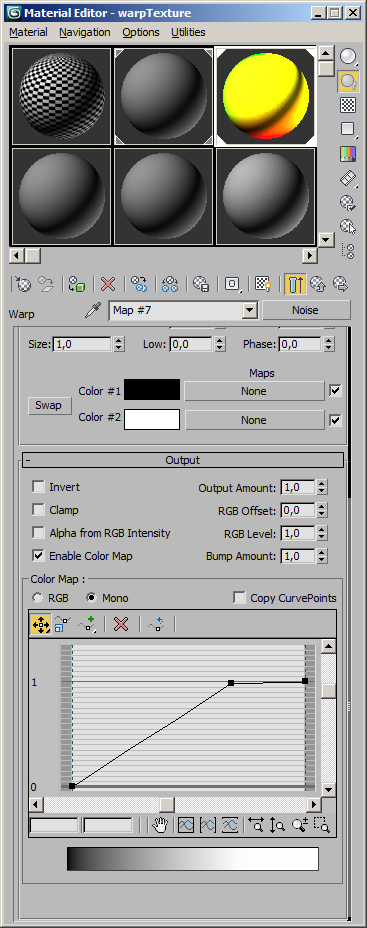Select the eyedropper pick material tool
Image resolution: width=367 pixels, height=928 pixels.
(x=93, y=310)
